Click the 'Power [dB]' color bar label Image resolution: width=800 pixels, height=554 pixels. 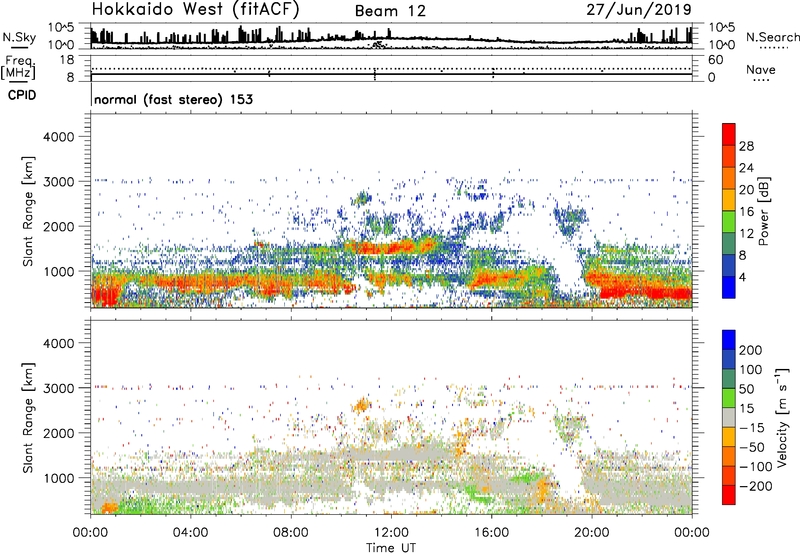click(x=764, y=211)
